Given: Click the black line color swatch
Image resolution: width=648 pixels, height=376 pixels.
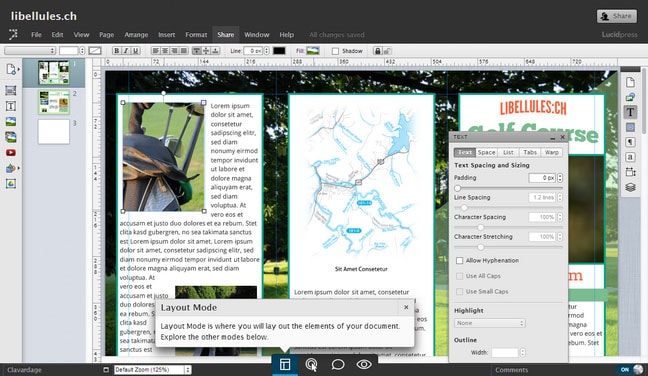Looking at the screenshot, I should coord(279,51).
